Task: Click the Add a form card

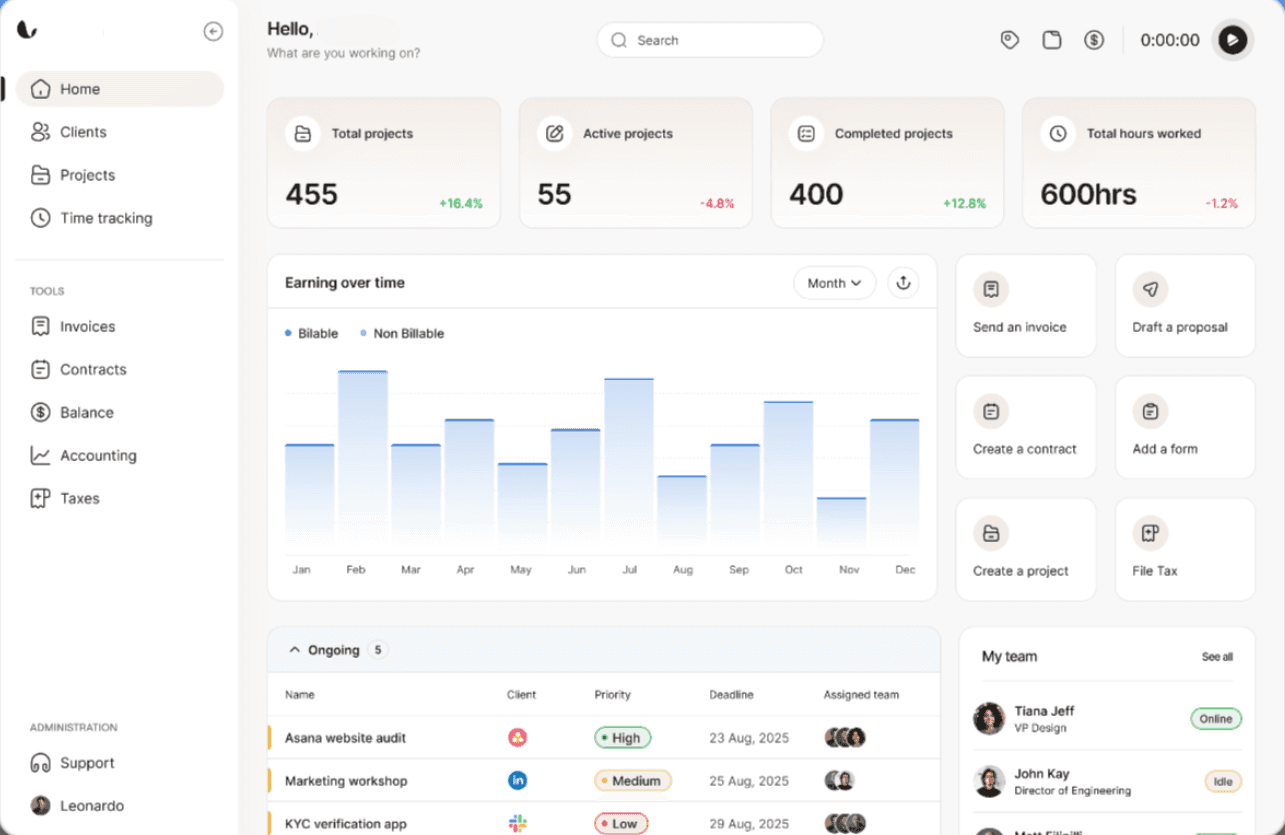Action: click(1185, 428)
